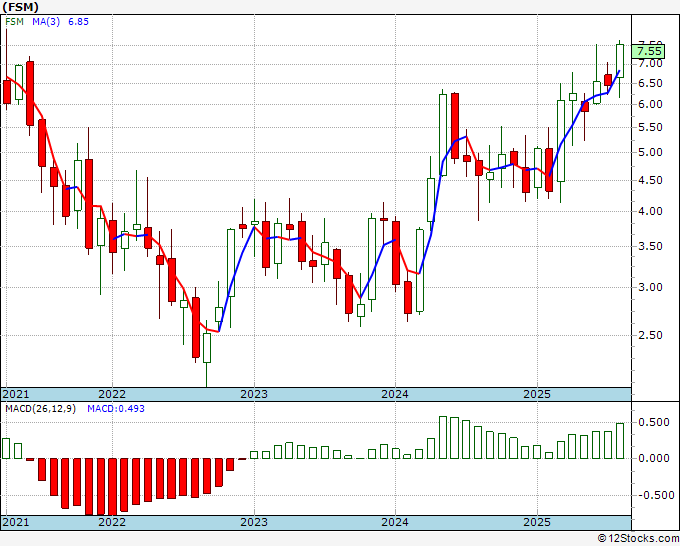Click 2023 on the price chart time axis
This screenshot has width=680, height=546.
pos(254,394)
